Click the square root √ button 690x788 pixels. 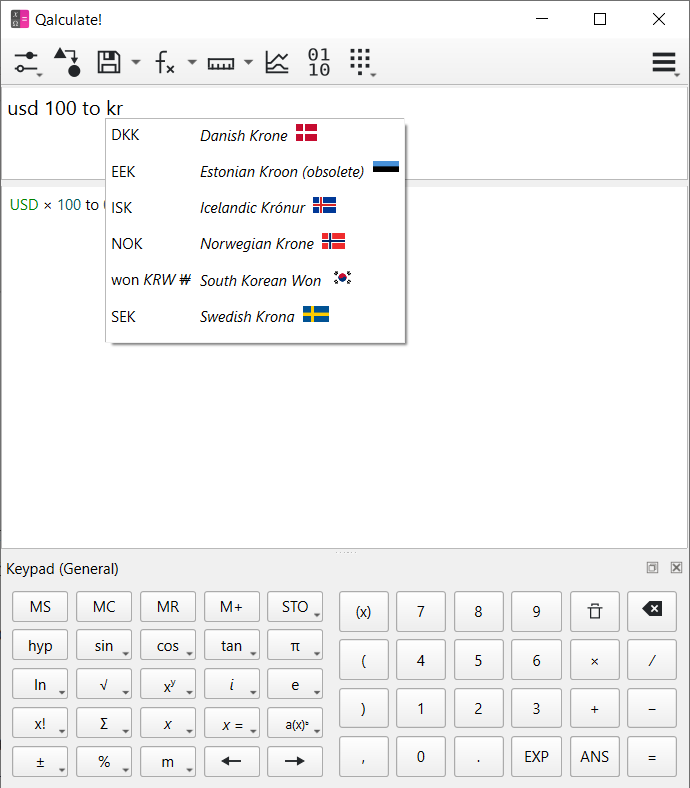point(104,684)
